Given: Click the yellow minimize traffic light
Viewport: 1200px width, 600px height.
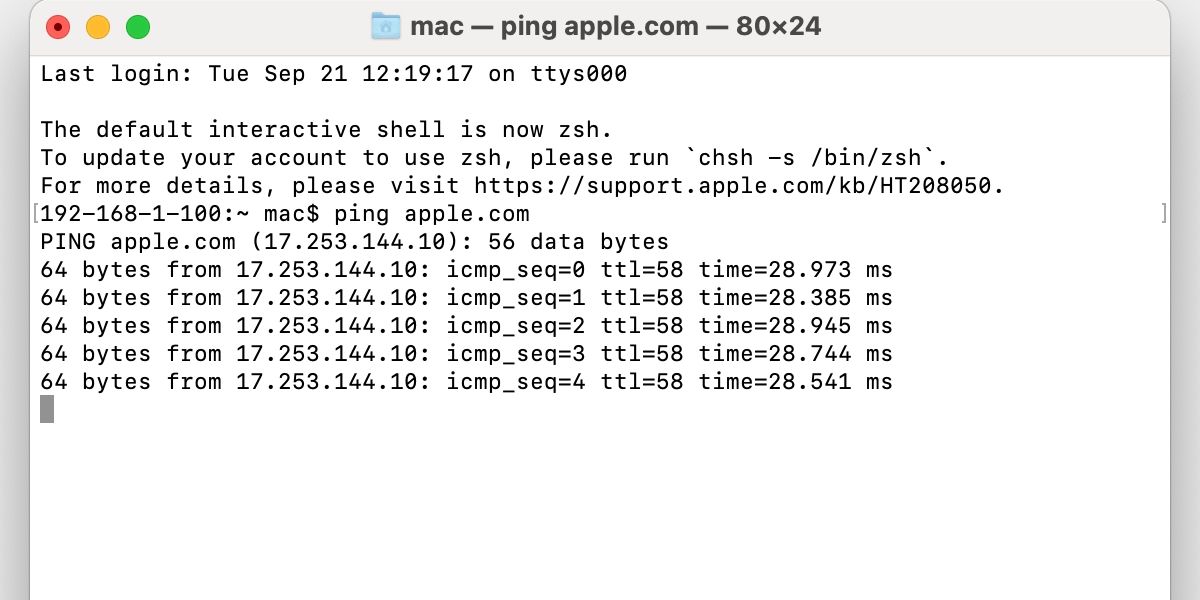Looking at the screenshot, I should click(x=98, y=27).
